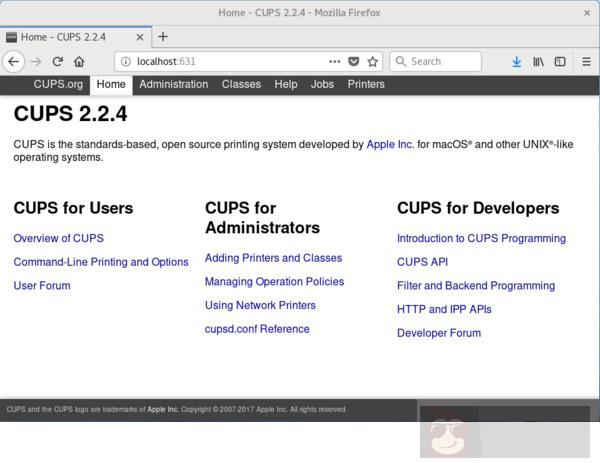This screenshot has height=463, width=600.
Task: Open Adding Printers and Classes link
Action: click(x=273, y=258)
